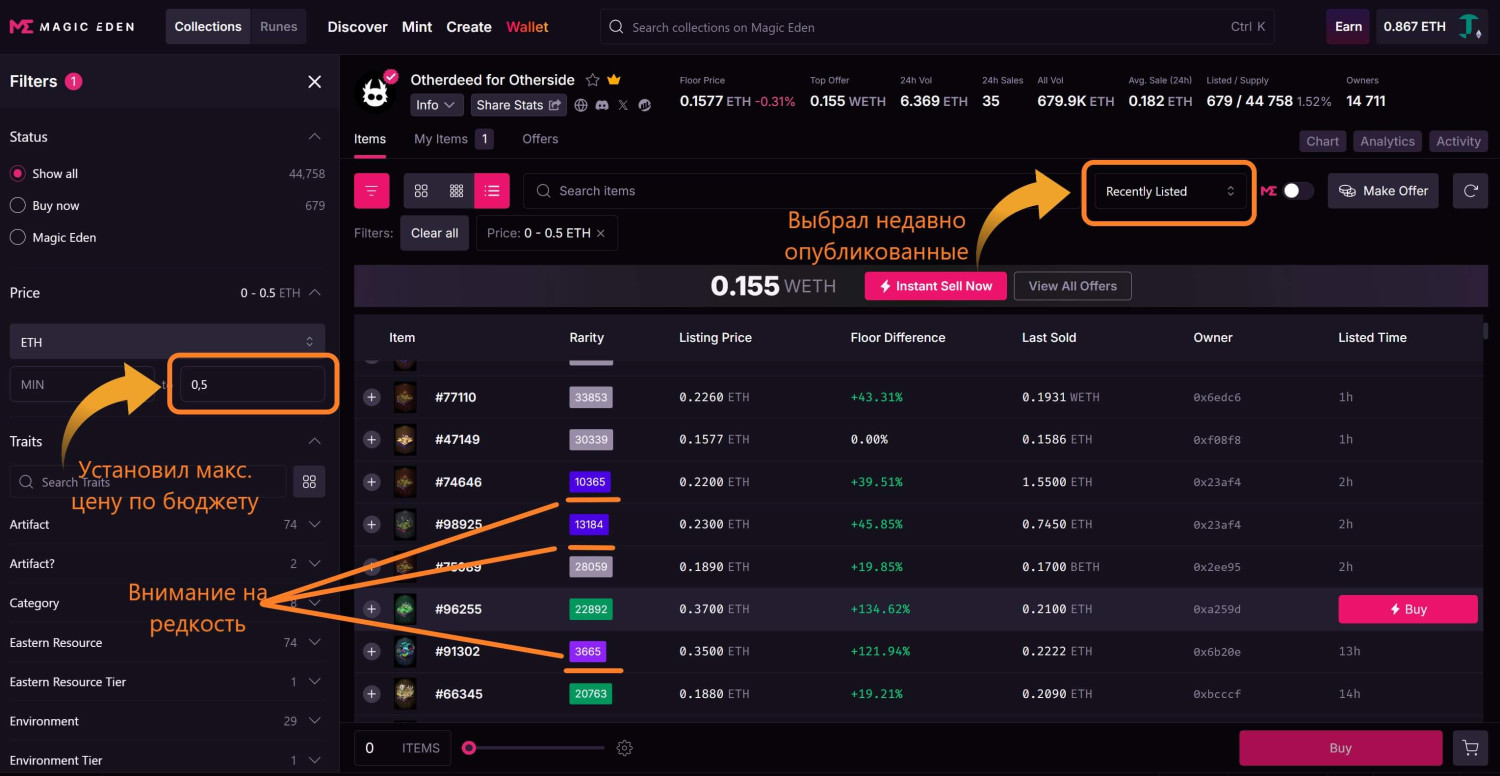Open the shopping cart icon
Image resolution: width=1500 pixels, height=776 pixels.
click(x=1470, y=748)
